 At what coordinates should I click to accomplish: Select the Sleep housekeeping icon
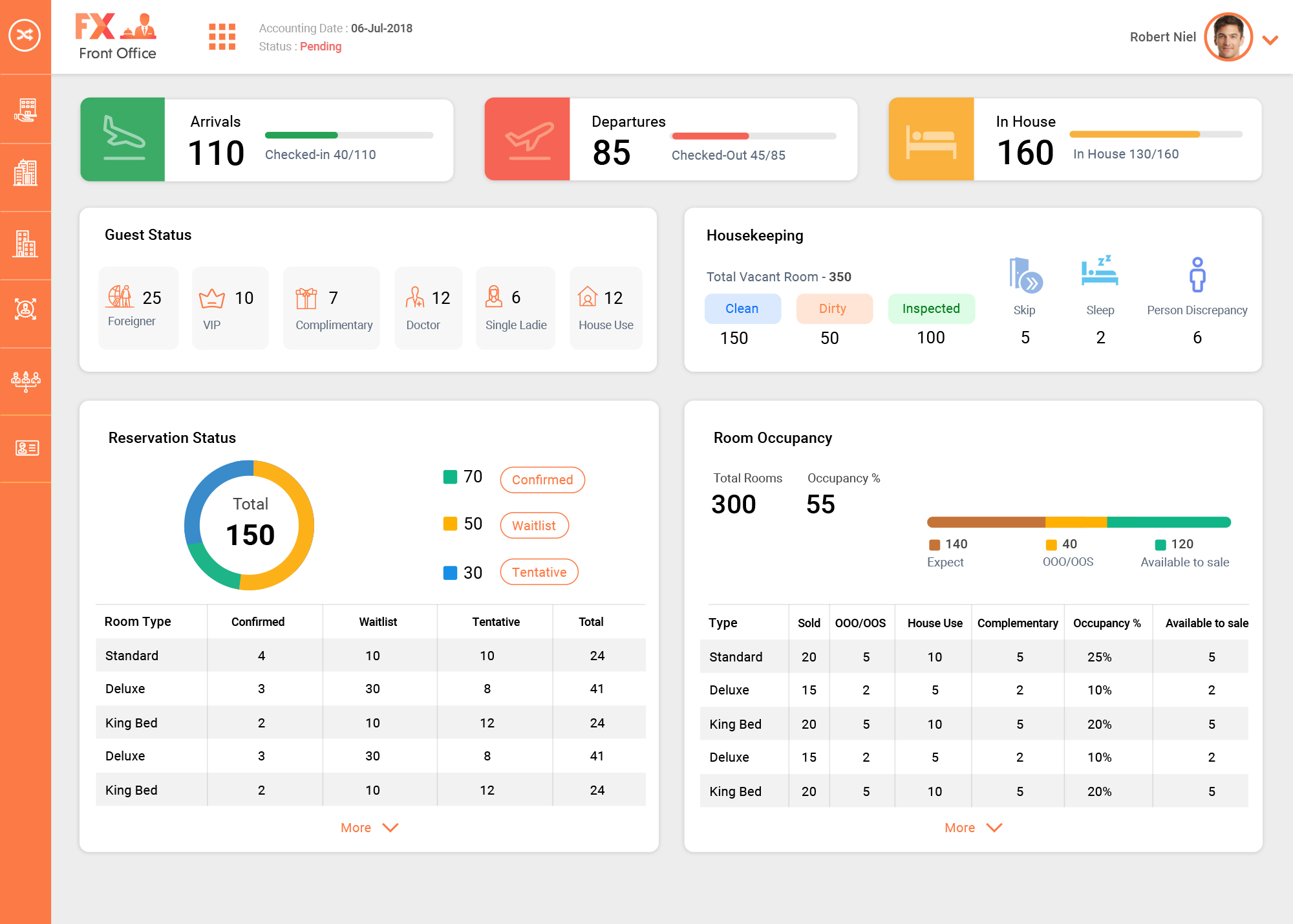[1099, 272]
